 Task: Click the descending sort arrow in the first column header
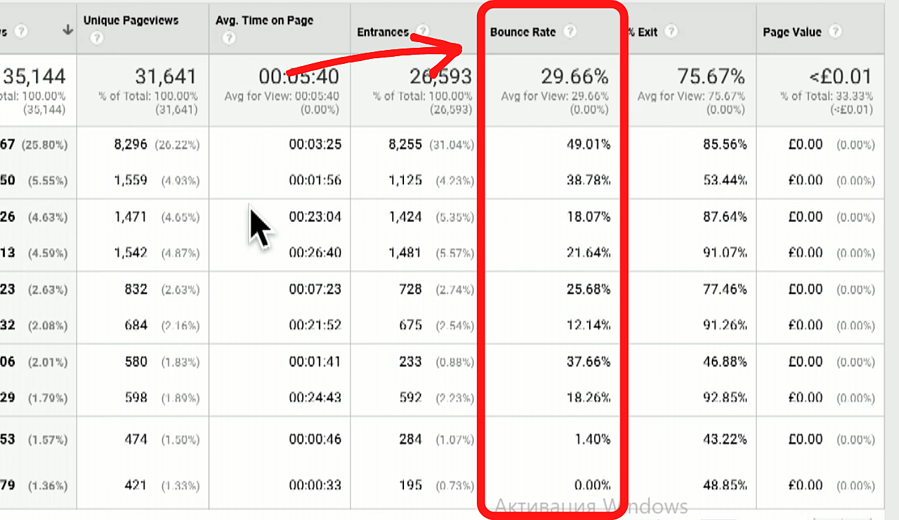[68, 30]
